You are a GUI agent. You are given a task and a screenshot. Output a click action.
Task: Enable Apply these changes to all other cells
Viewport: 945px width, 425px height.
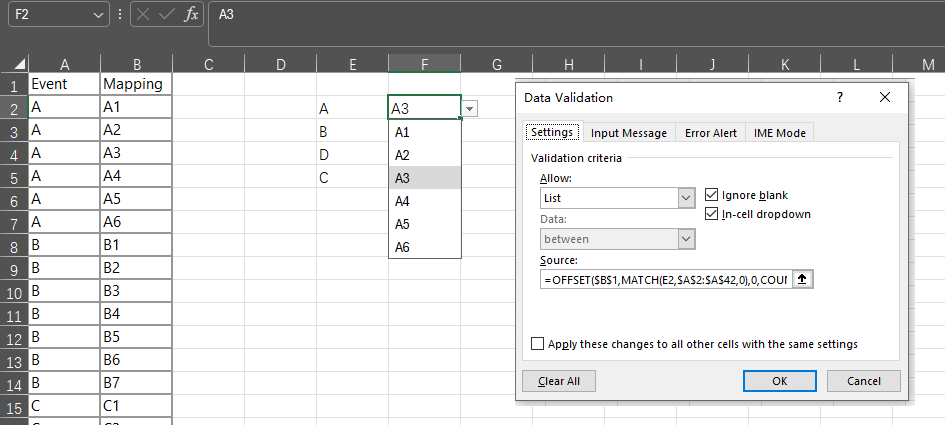click(537, 344)
